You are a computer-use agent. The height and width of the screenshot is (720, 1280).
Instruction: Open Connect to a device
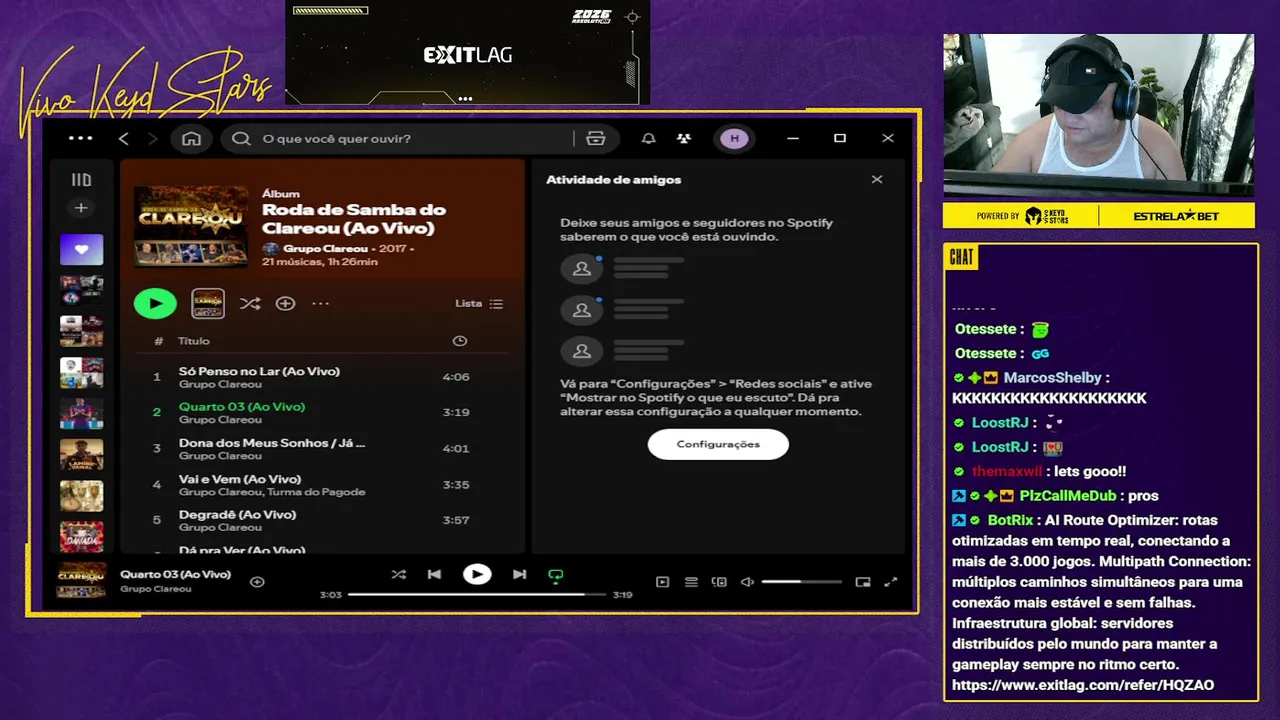point(719,581)
